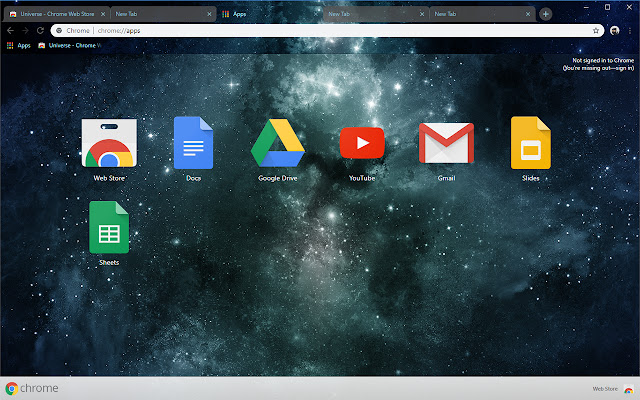This screenshot has width=640, height=400.
Task: Launch the Docs app
Action: (193, 143)
